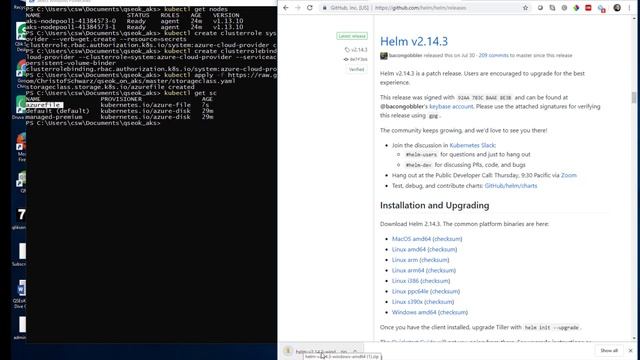Open the Chrome profile avatar
The height and width of the screenshot is (360, 640).
tap(617, 8)
